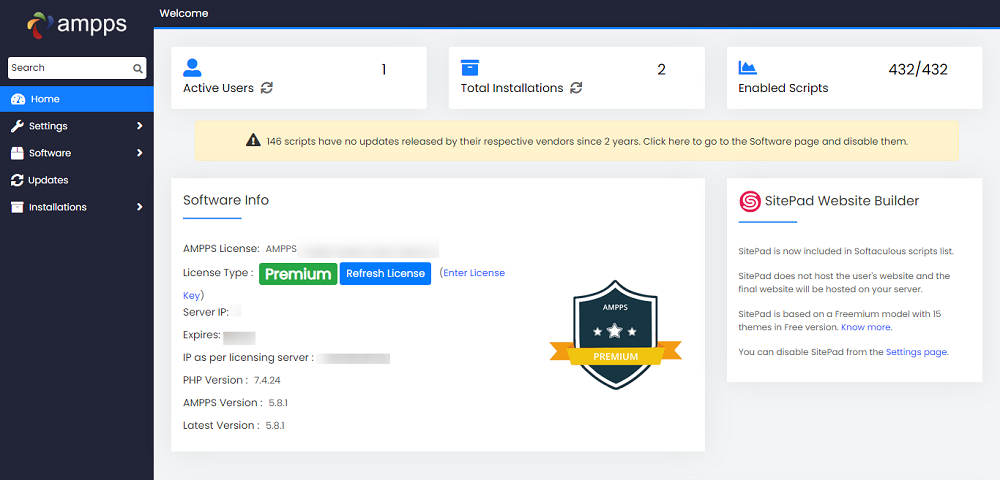Click the Installations archive icon
1000x480 pixels.
coord(17,207)
